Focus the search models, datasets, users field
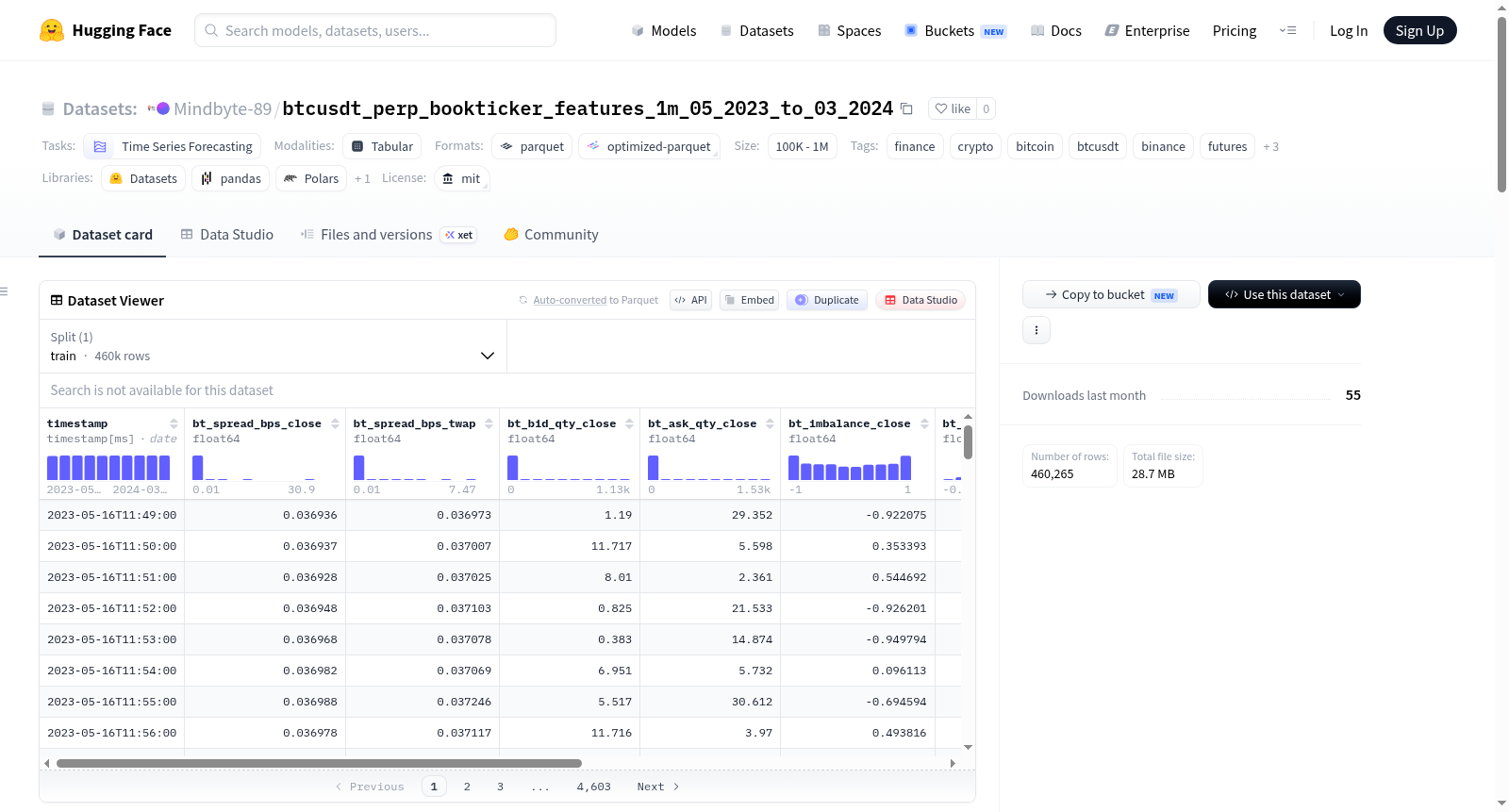Image resolution: width=1509 pixels, height=812 pixels. 375,30
